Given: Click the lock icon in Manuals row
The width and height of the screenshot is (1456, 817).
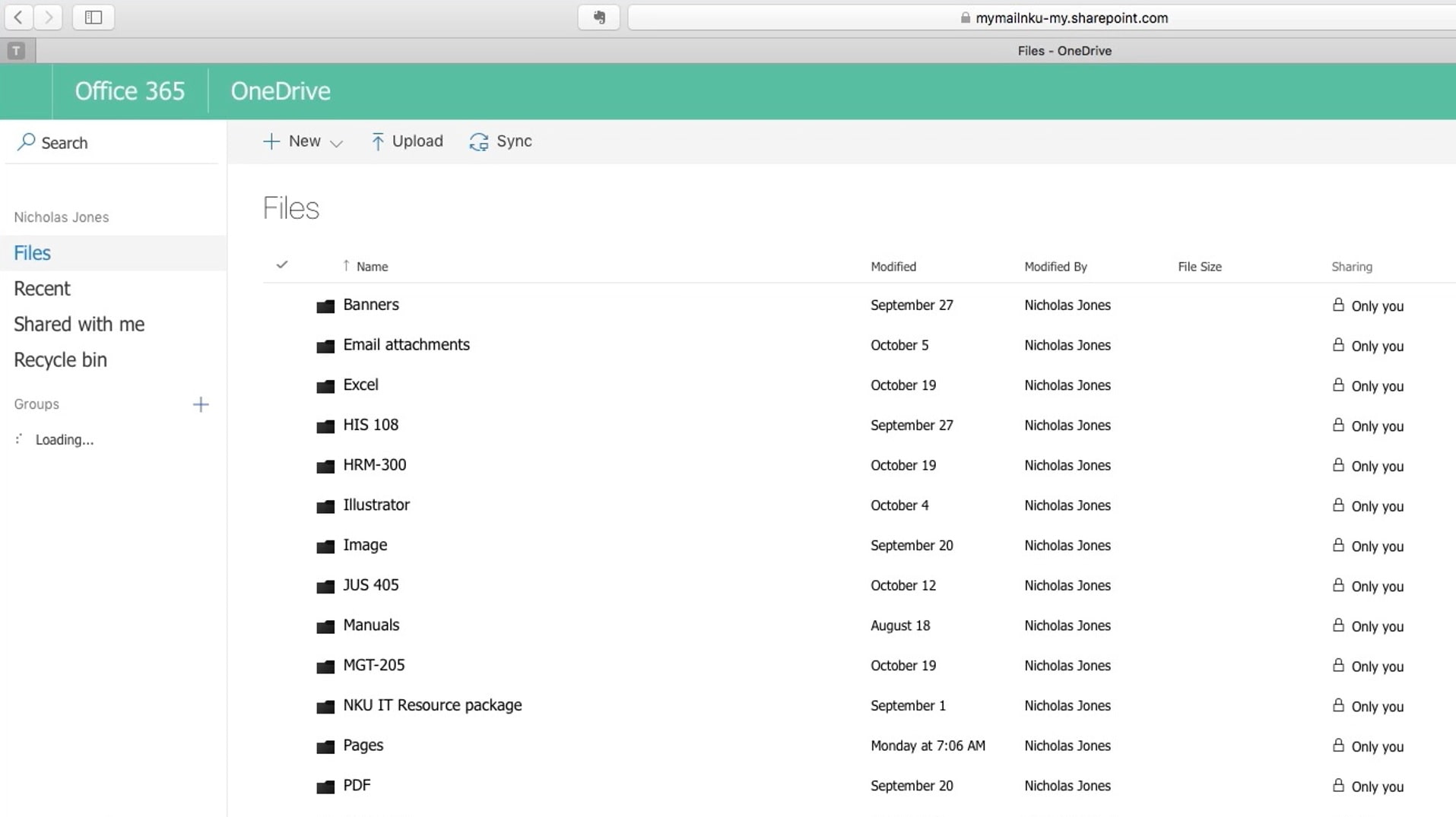Looking at the screenshot, I should (x=1338, y=625).
